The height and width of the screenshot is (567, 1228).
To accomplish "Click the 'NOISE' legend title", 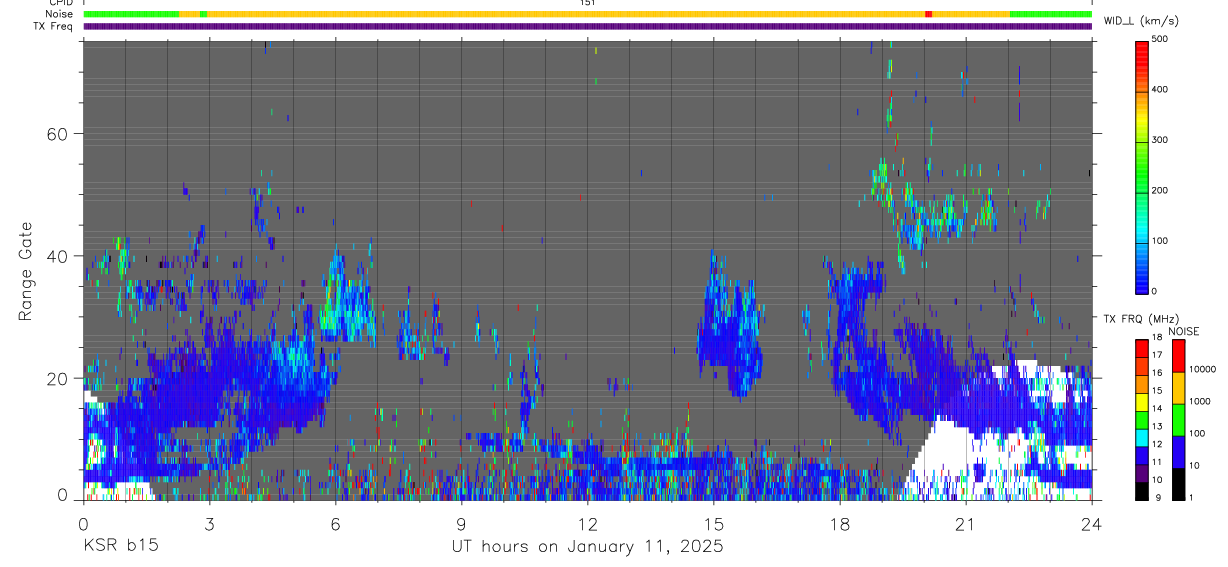I will [x=1183, y=331].
